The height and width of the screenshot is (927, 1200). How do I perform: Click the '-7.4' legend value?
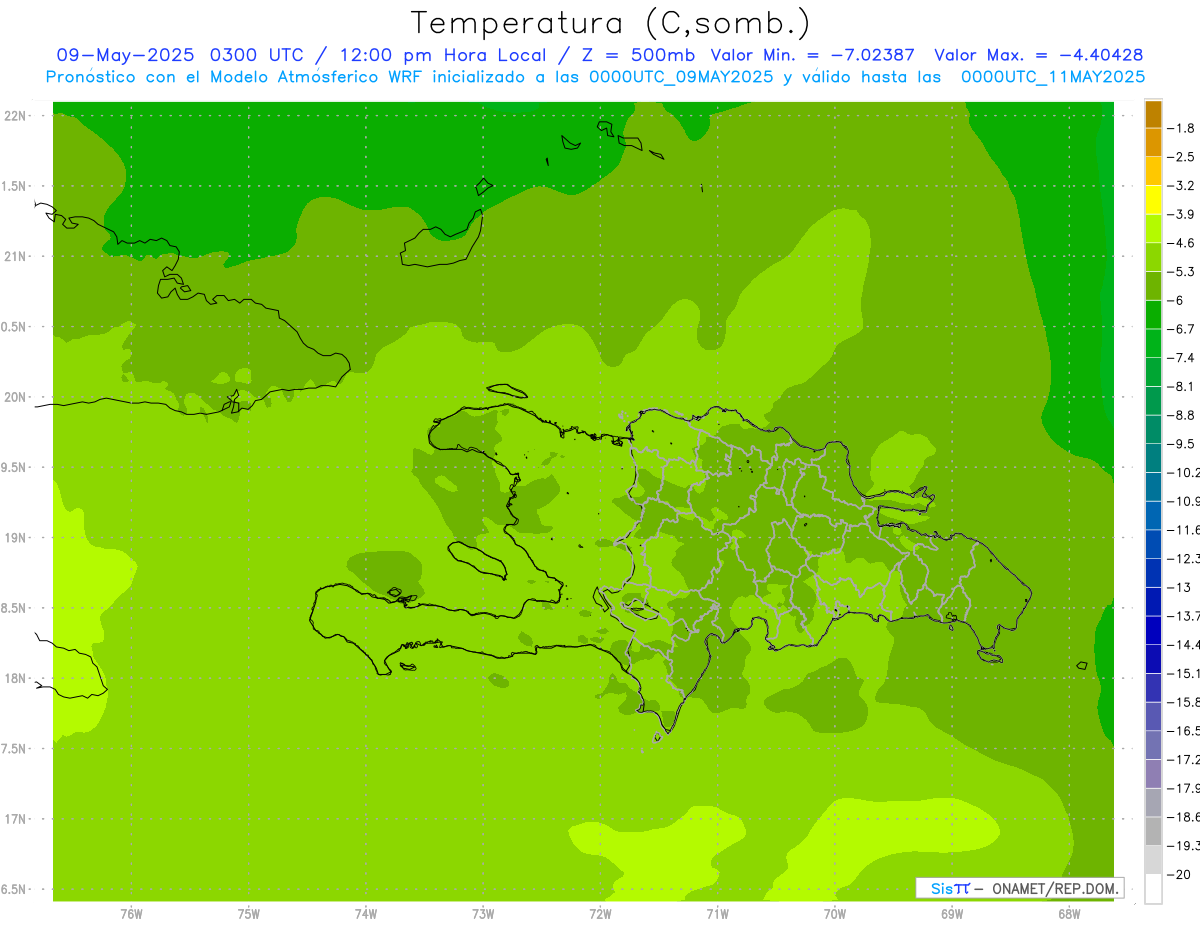[x=1181, y=358]
